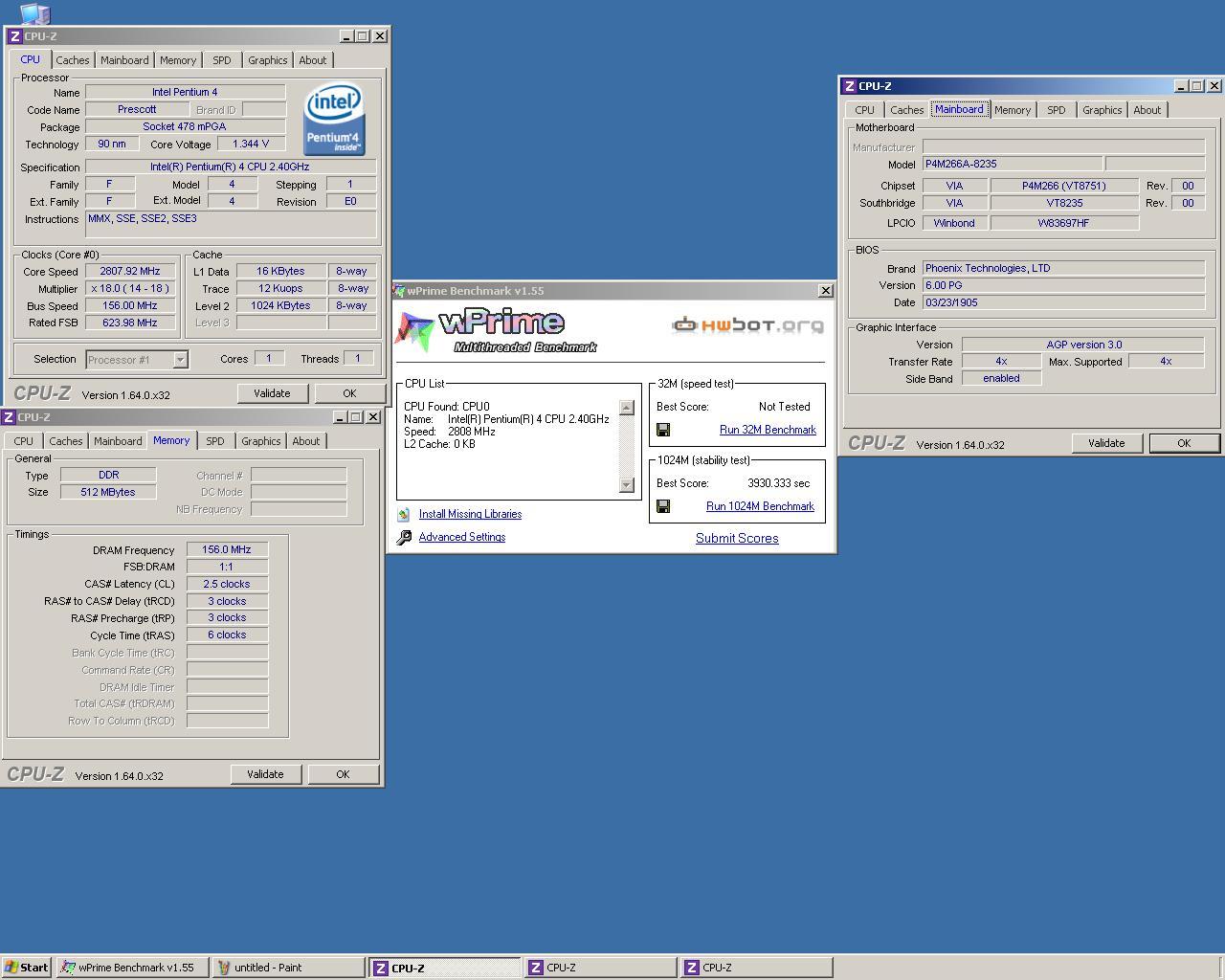Click the Graphic Interface version AGP 3.0
This screenshot has height=980, width=1225.
[x=1083, y=345]
